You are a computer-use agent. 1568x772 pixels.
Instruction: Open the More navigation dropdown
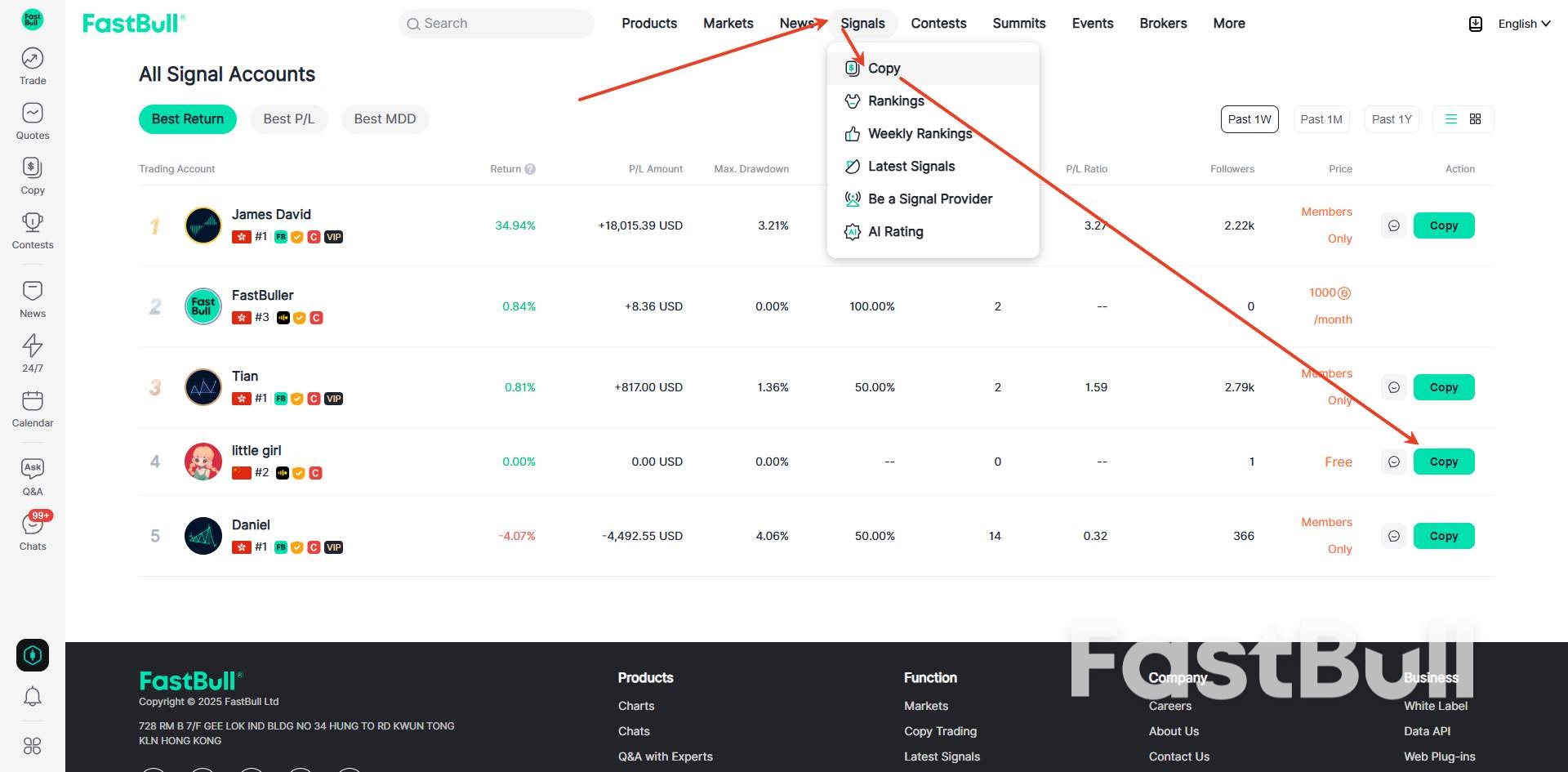1228,23
